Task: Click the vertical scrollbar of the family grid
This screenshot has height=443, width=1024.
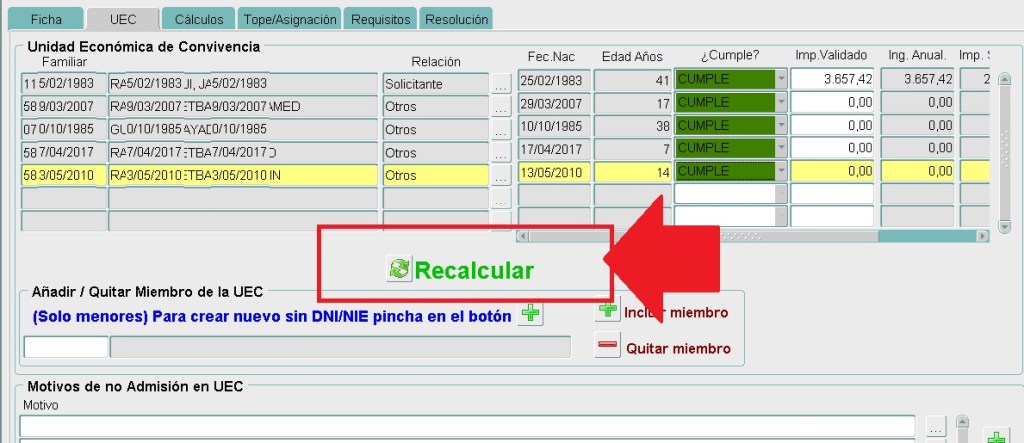Action: click(x=1005, y=150)
